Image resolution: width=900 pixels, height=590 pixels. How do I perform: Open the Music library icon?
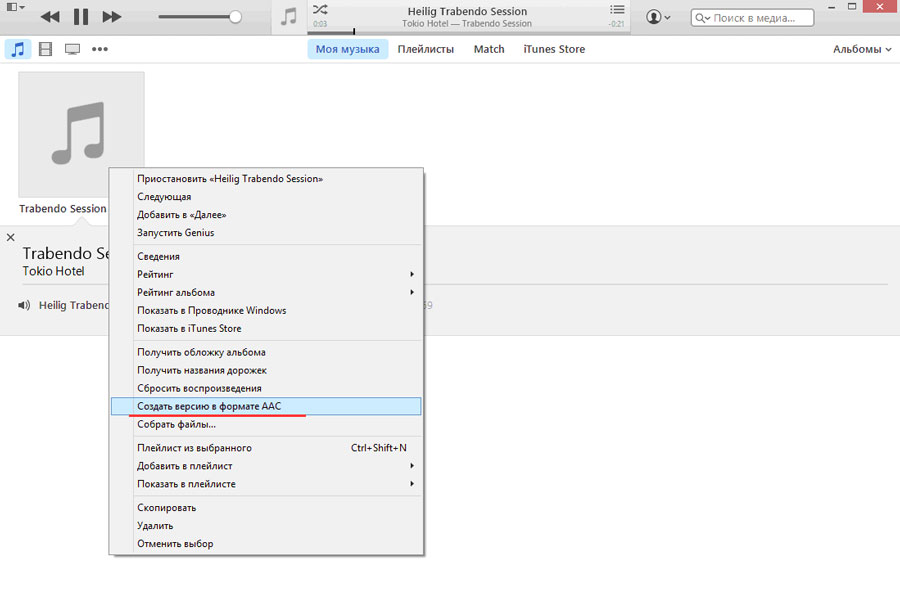(17, 49)
